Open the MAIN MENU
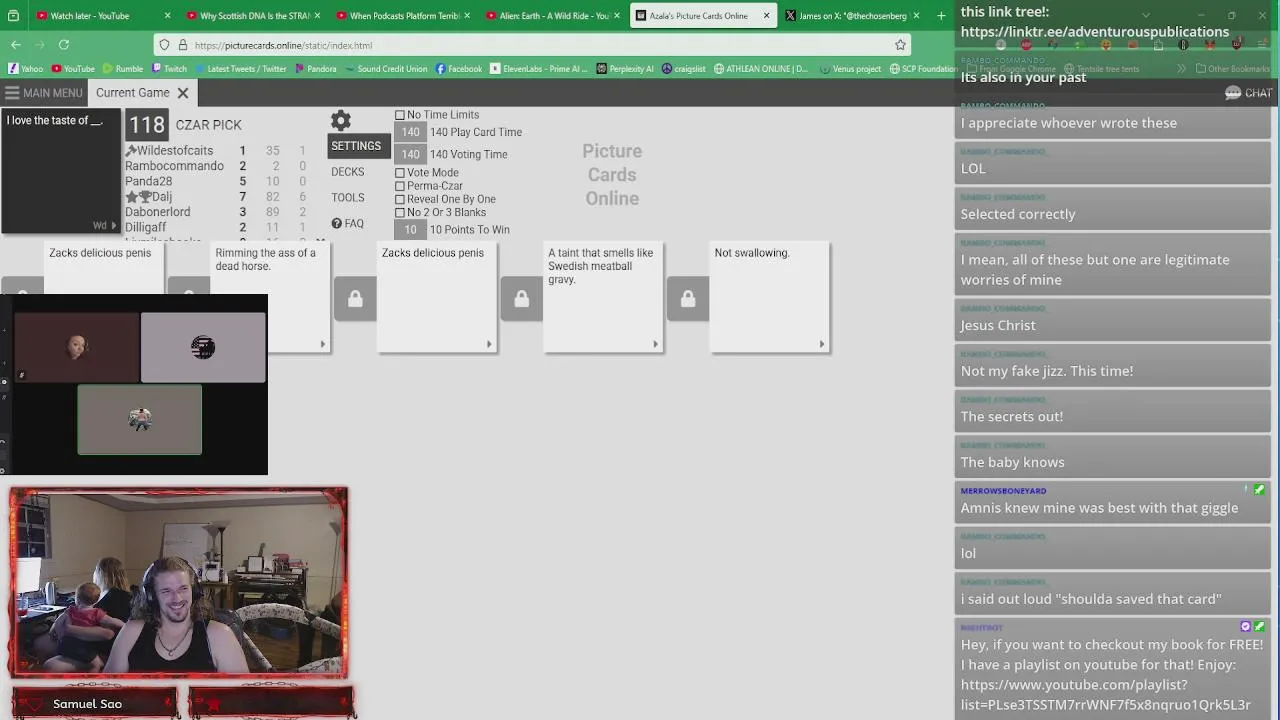The height and width of the screenshot is (720, 1280). point(43,93)
